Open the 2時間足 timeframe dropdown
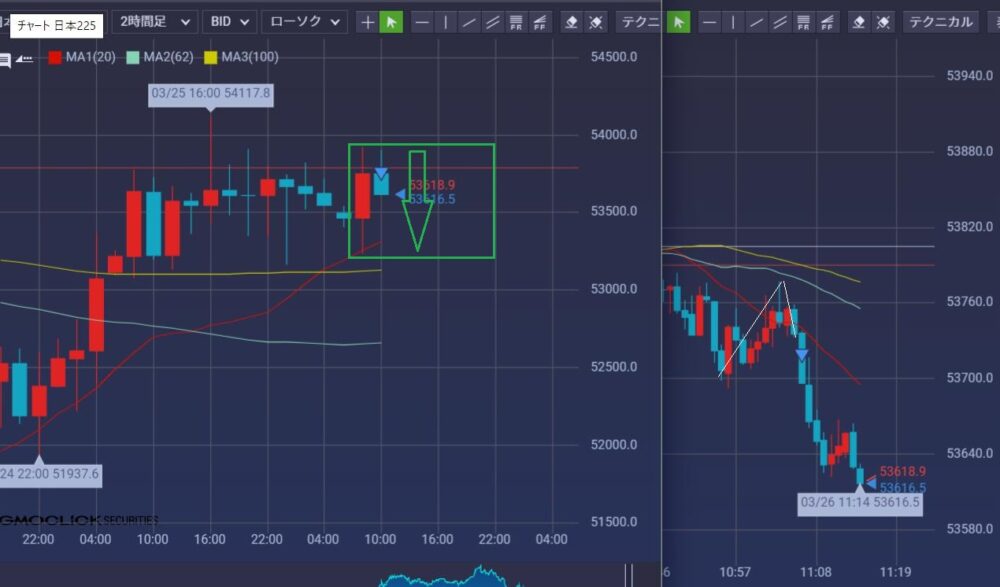 [154, 21]
